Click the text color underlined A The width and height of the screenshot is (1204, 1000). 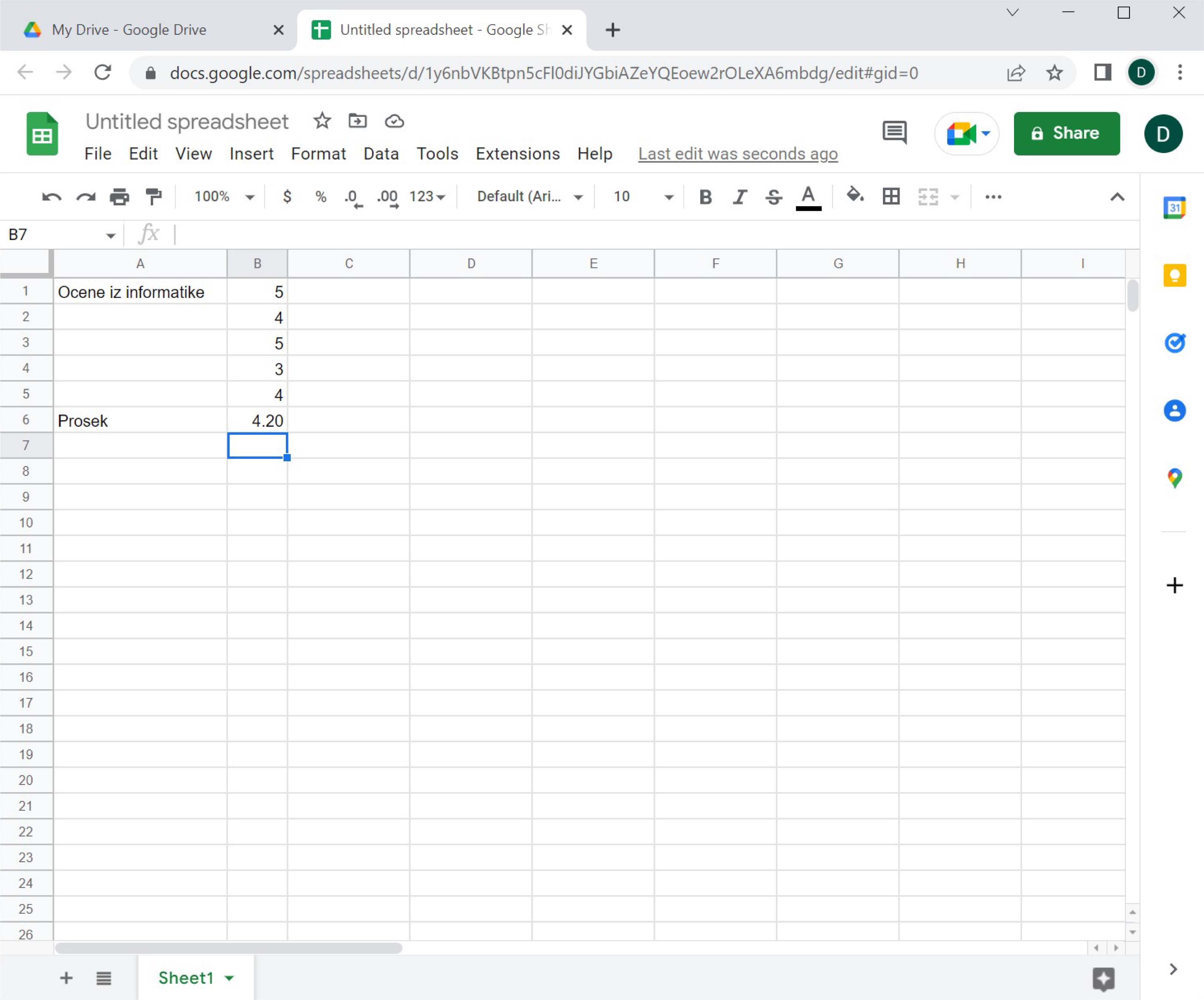808,197
